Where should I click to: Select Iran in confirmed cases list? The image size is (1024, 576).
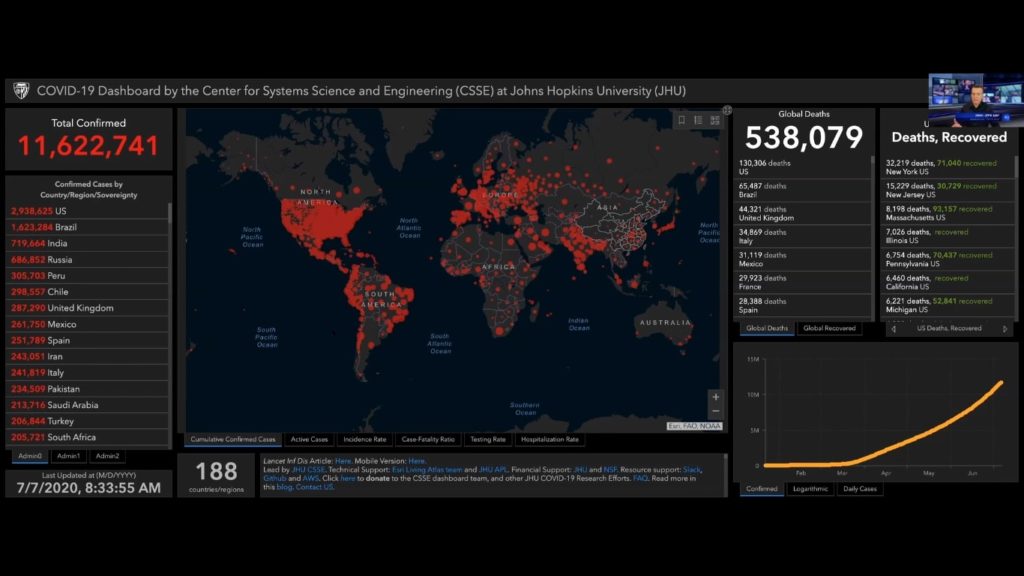coord(88,357)
